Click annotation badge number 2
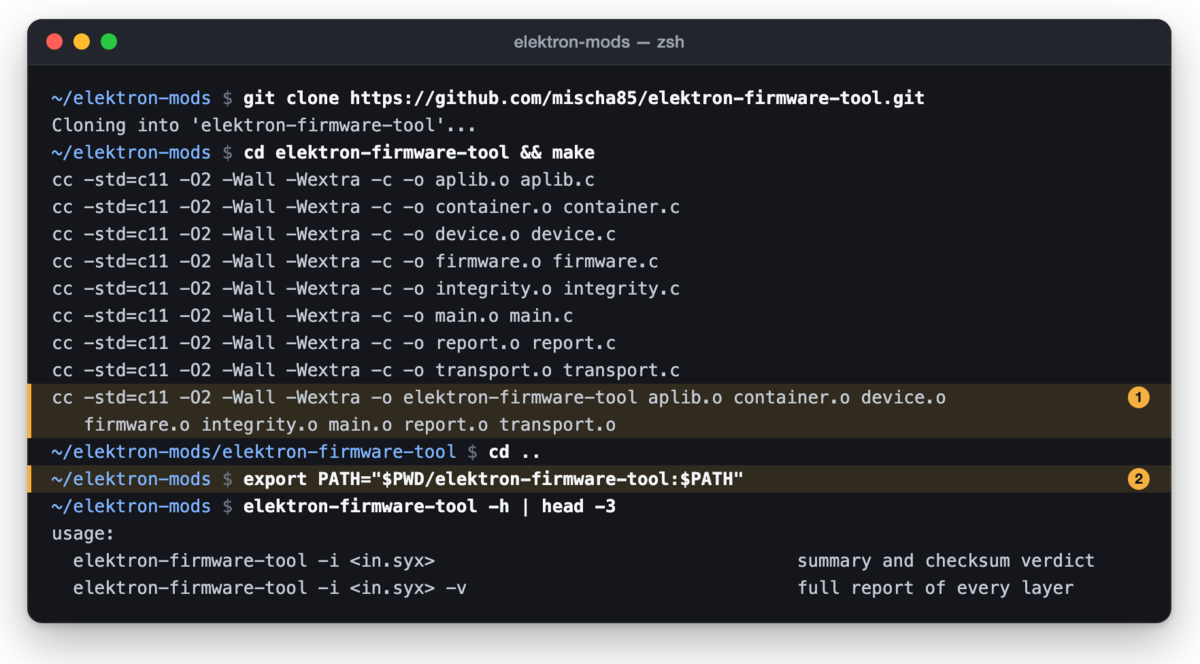Image resolution: width=1200 pixels, height=664 pixels. pyautogui.click(x=1138, y=479)
